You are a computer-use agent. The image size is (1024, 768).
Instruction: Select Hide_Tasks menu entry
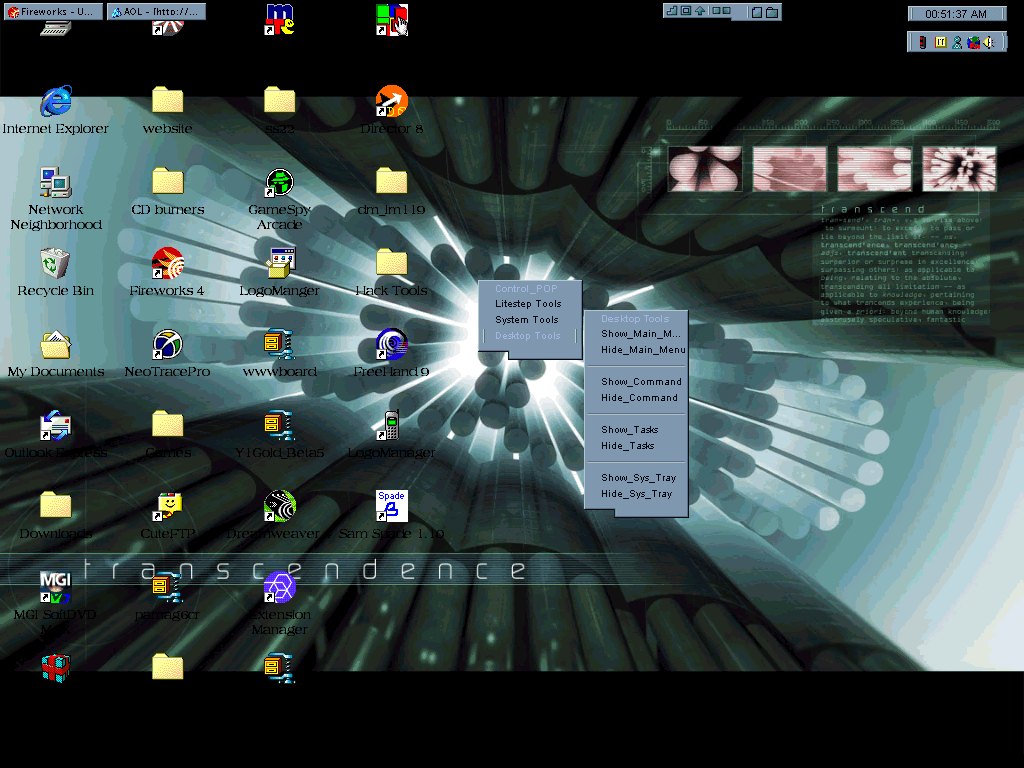[628, 446]
